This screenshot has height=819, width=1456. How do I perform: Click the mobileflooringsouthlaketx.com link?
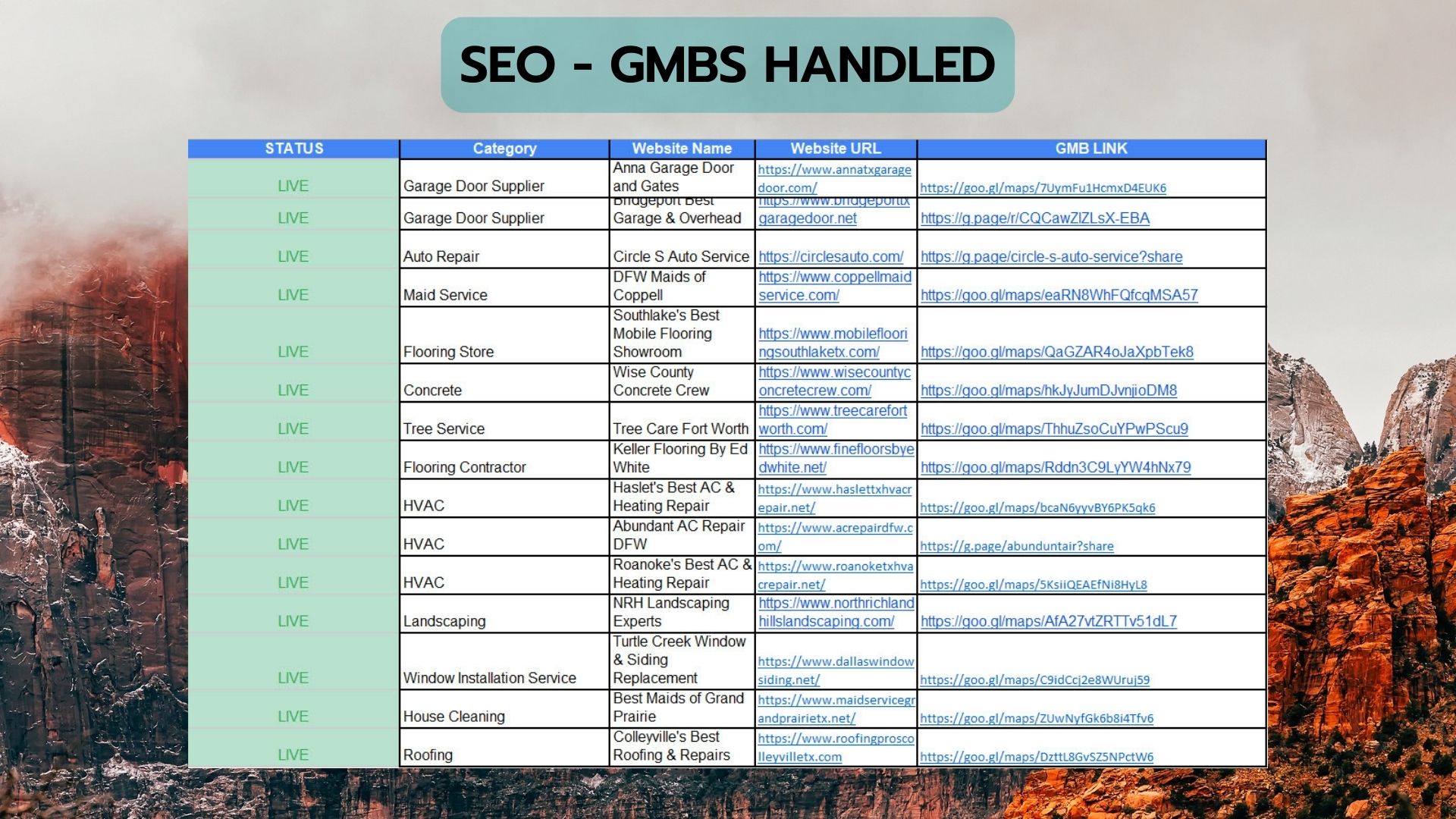coord(833,334)
